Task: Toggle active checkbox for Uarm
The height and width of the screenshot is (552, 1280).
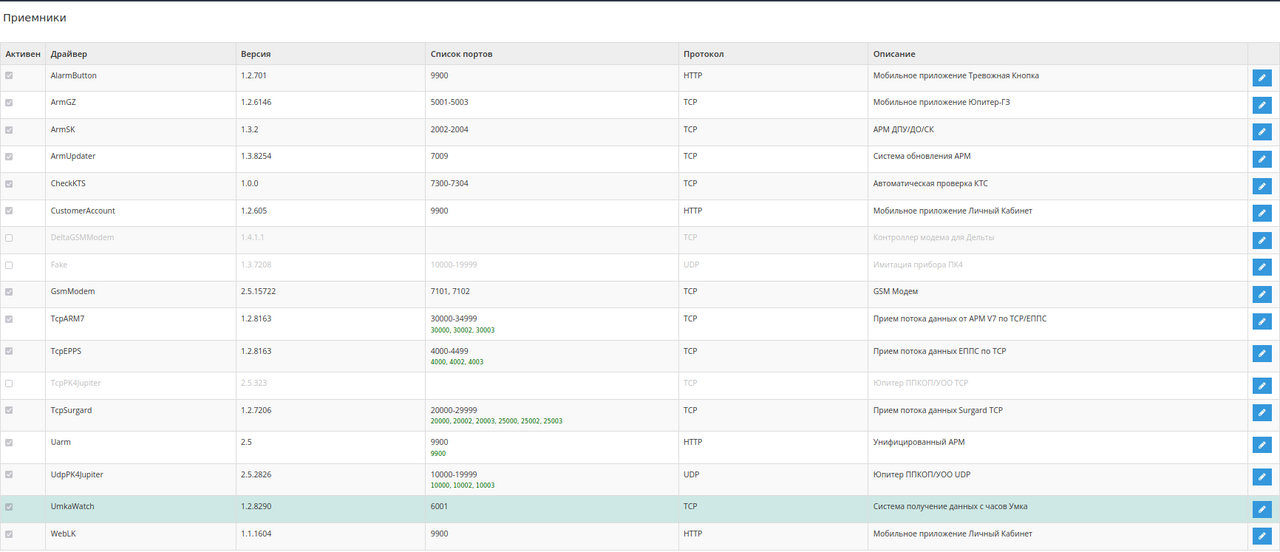Action: coord(9,442)
